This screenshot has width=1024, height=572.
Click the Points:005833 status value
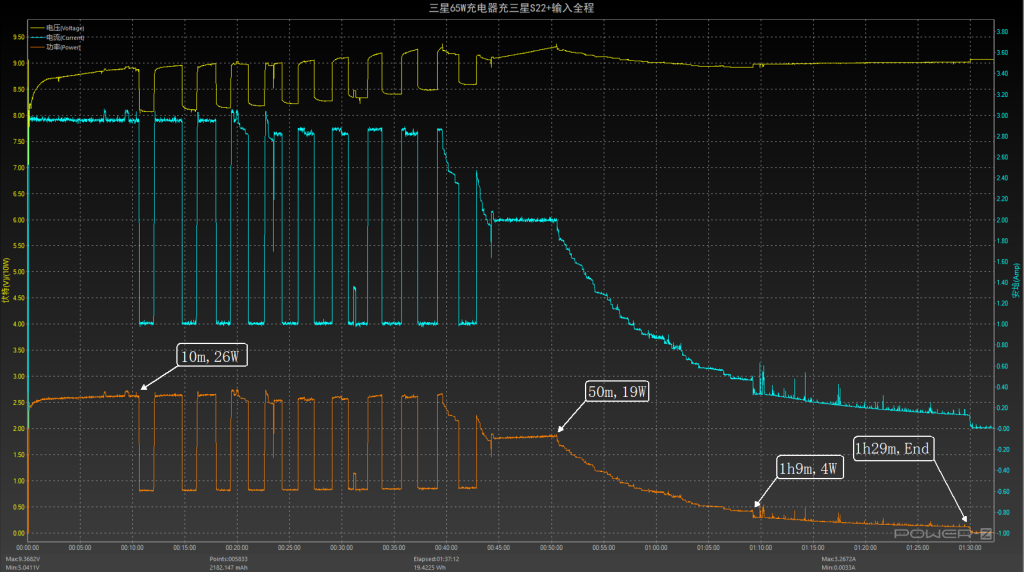229,559
